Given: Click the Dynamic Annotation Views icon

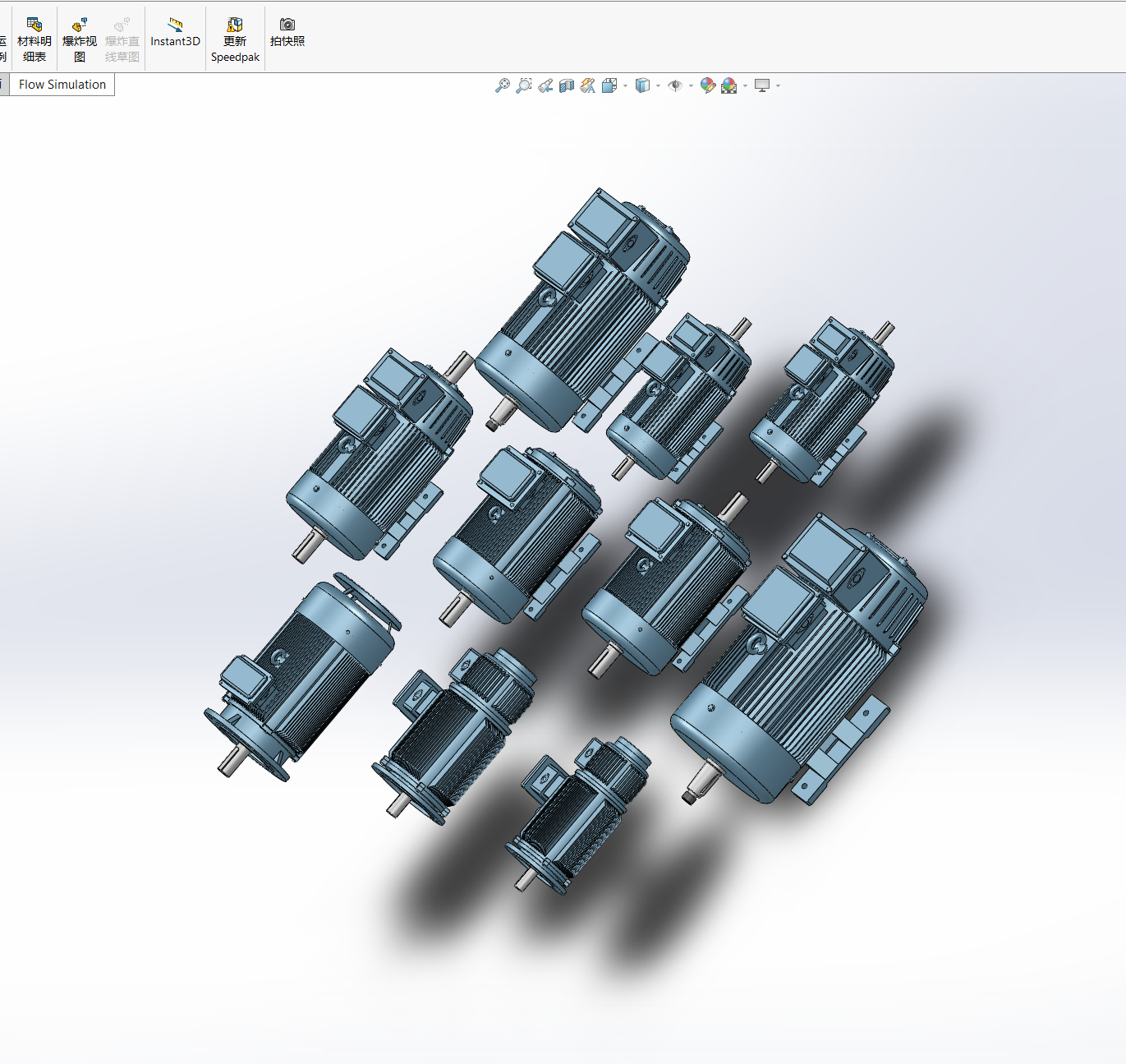Looking at the screenshot, I should point(588,85).
